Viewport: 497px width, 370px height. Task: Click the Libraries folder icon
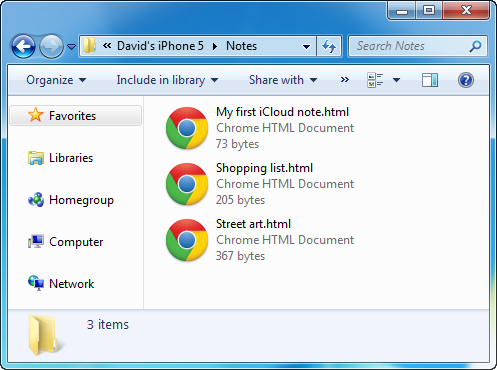coord(36,158)
